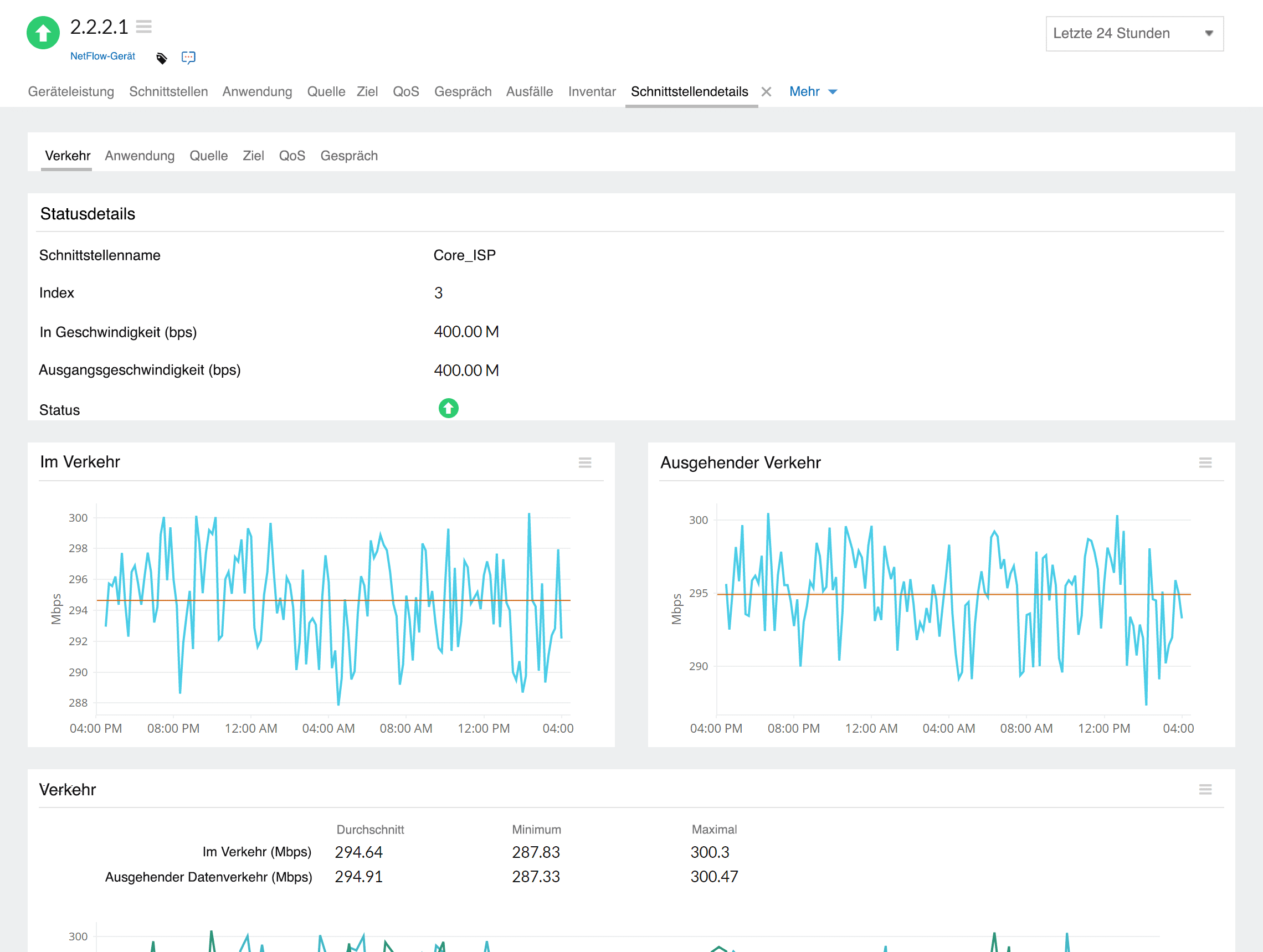Screen dimensions: 1263x952
Task: Click the green Status arrow in Statusdetails
Action: point(448,409)
